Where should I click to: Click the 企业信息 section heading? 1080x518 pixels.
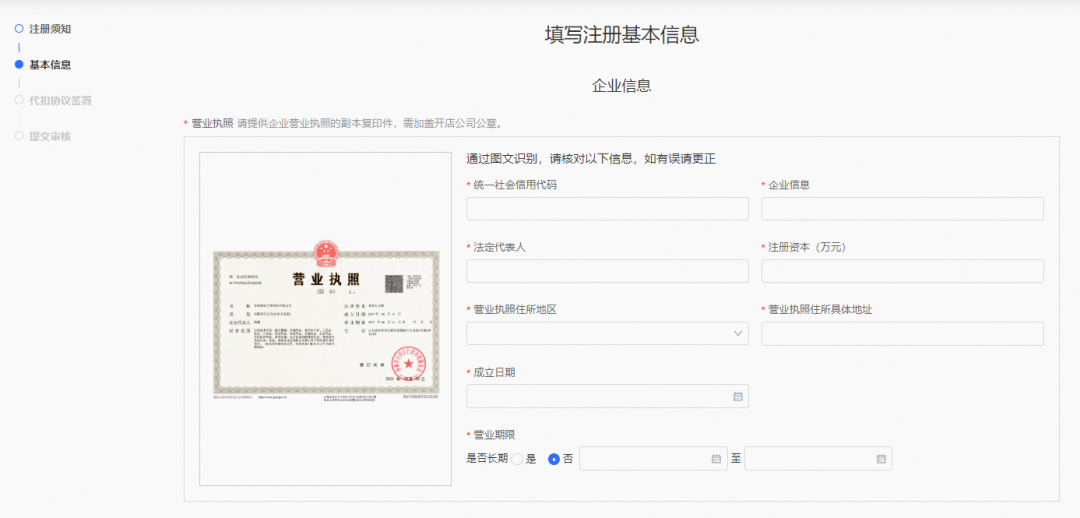pyautogui.click(x=622, y=86)
